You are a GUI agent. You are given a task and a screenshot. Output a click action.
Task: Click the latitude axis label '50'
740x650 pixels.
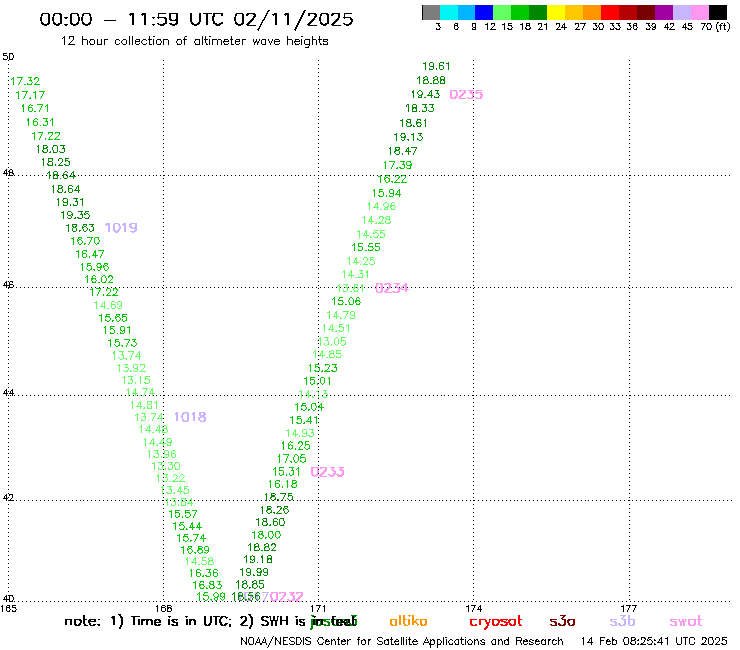8,57
